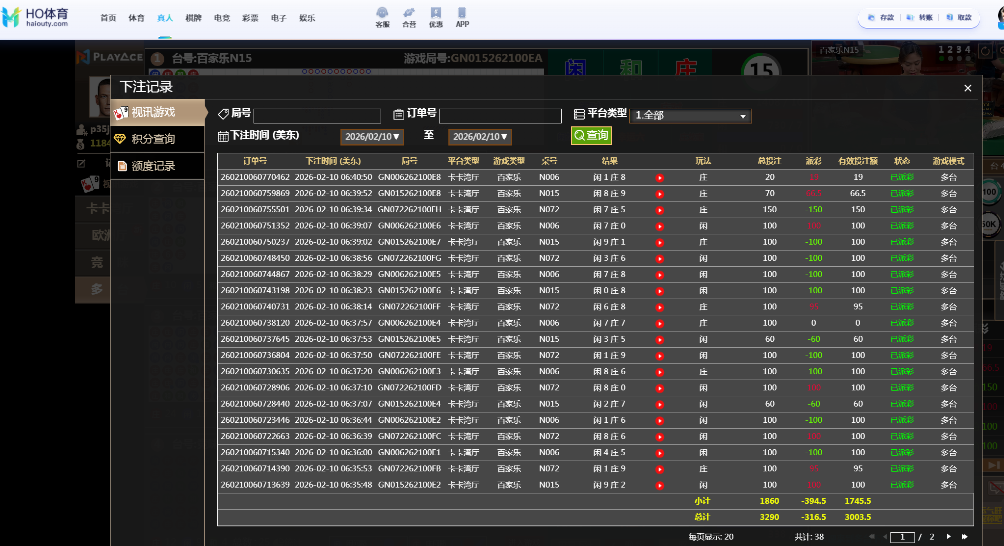Click the 客服 customer service icon
Screen dimensions: 1004x546
[x=383, y=16]
